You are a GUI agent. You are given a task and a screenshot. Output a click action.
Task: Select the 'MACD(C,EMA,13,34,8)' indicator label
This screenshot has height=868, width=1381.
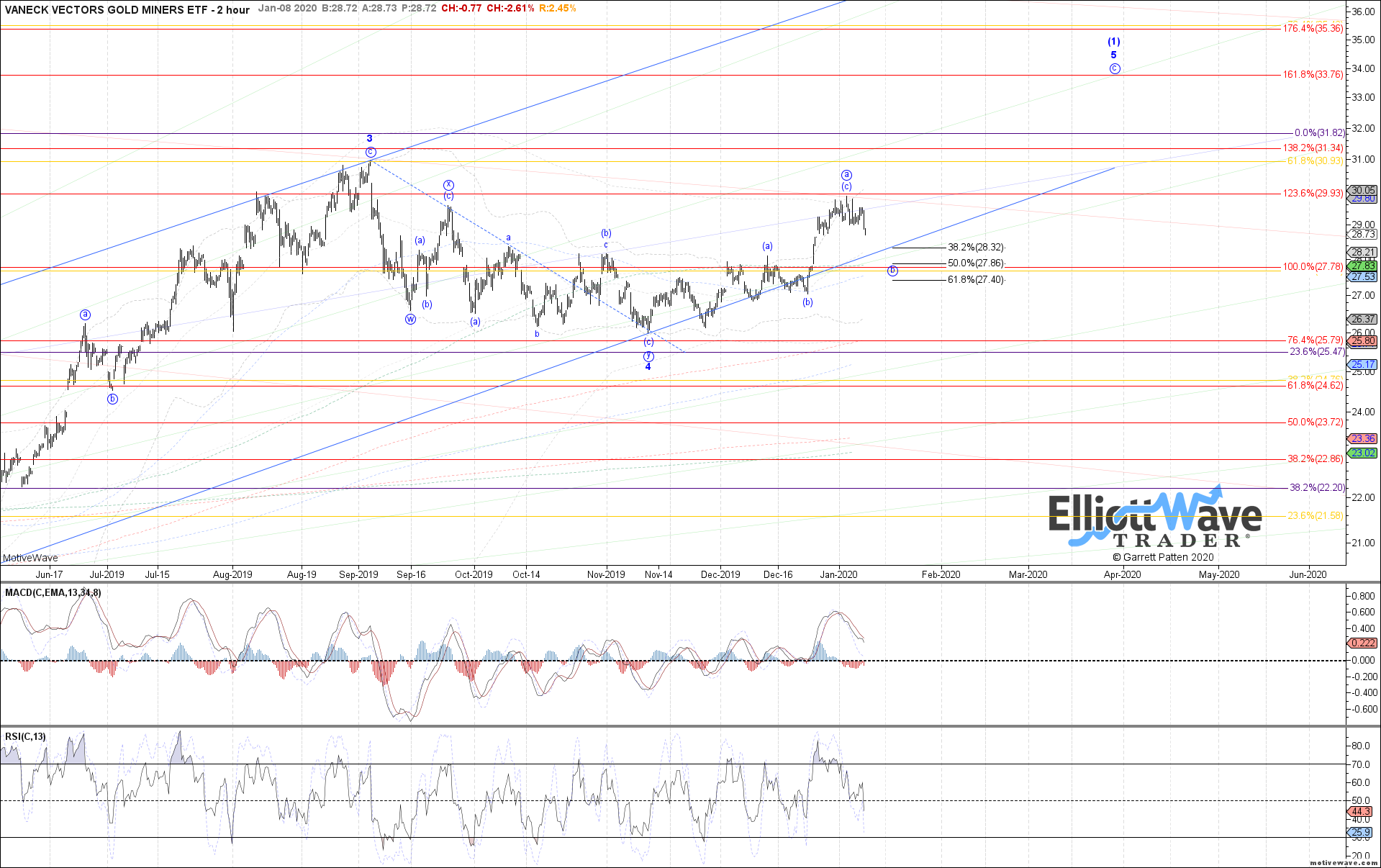pos(53,593)
